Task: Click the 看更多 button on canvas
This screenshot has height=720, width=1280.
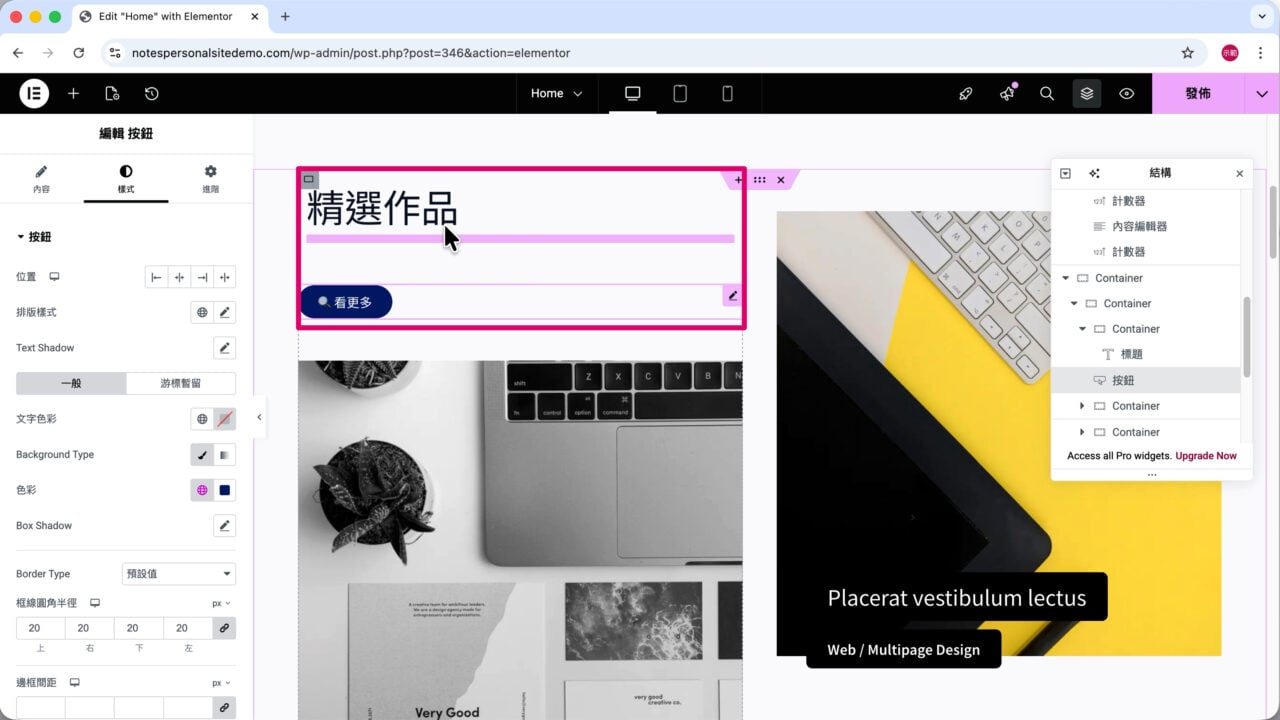Action: 346,302
